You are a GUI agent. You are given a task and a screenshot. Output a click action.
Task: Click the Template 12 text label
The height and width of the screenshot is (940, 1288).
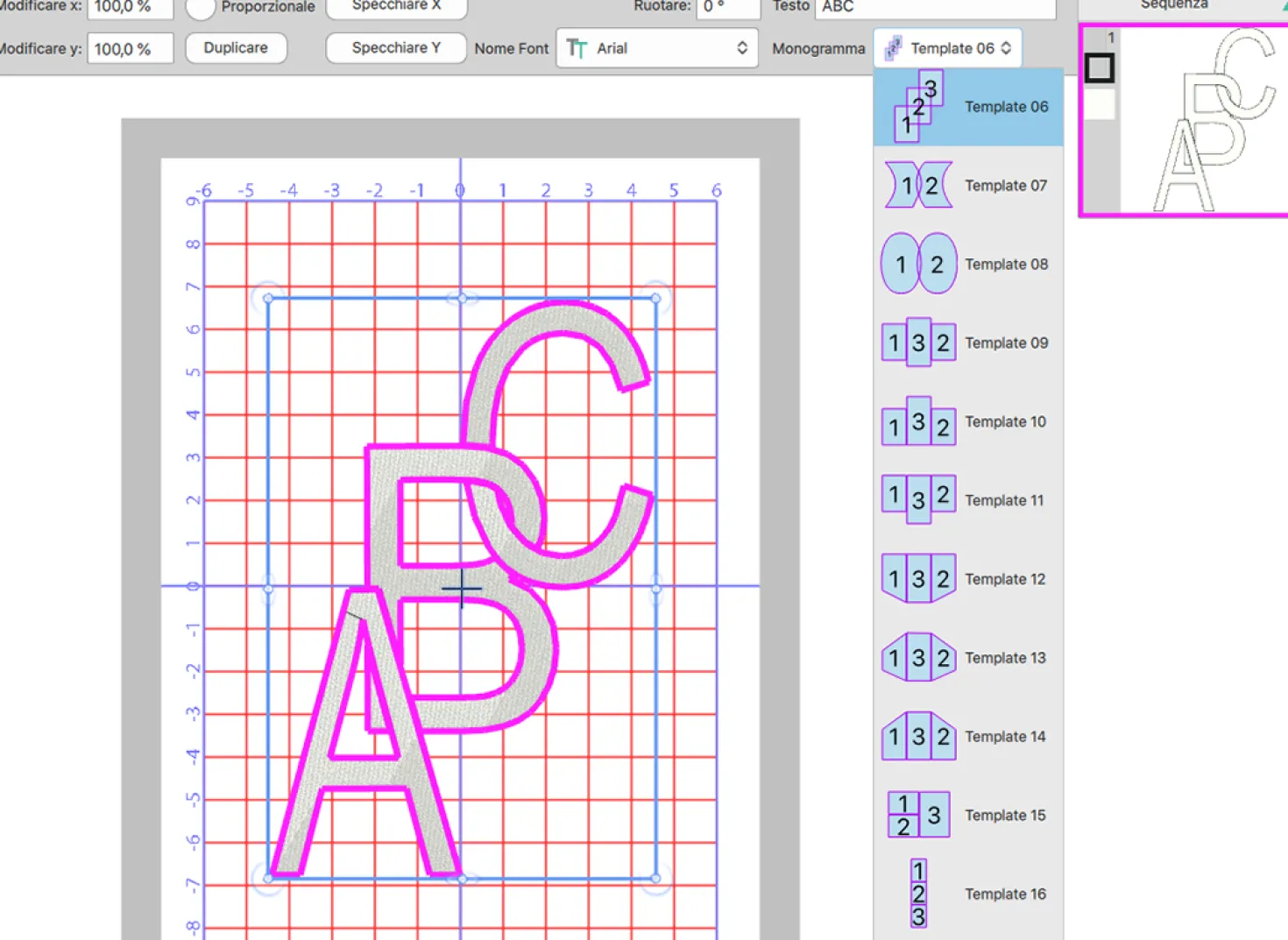tap(1005, 578)
